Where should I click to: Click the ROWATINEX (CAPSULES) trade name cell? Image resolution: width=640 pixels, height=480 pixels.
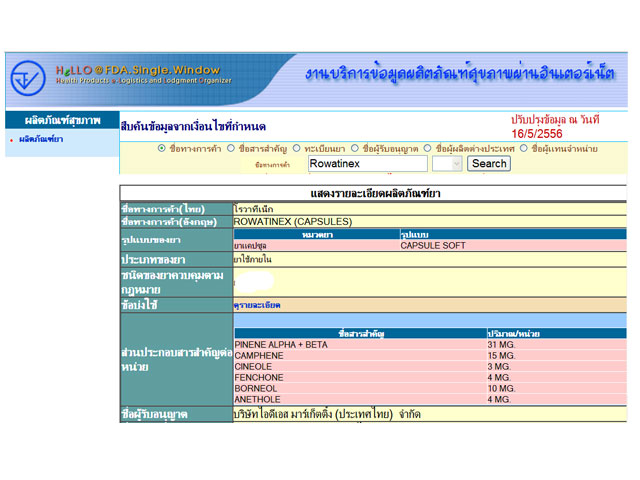coord(430,222)
